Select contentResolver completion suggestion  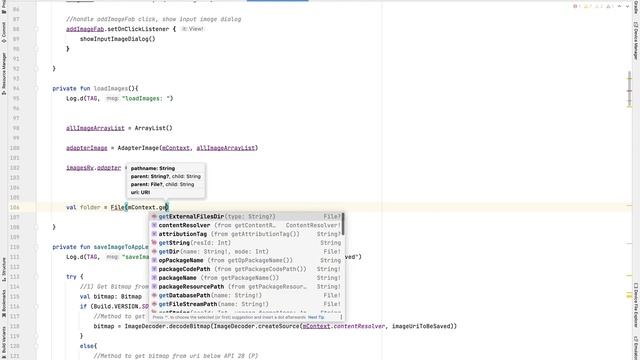(x=246, y=225)
